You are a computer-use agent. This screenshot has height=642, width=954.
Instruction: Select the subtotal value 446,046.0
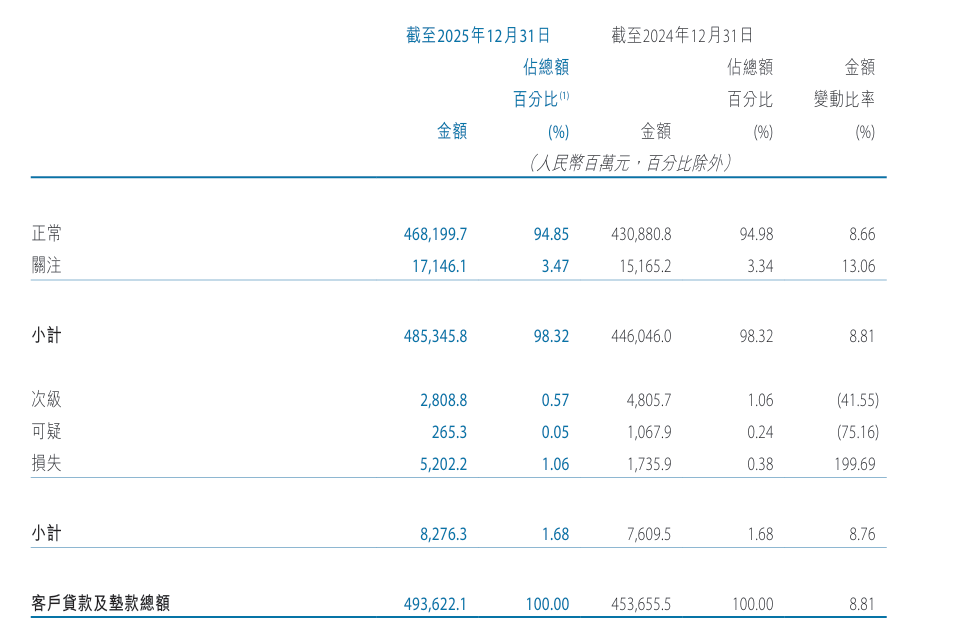point(641,336)
